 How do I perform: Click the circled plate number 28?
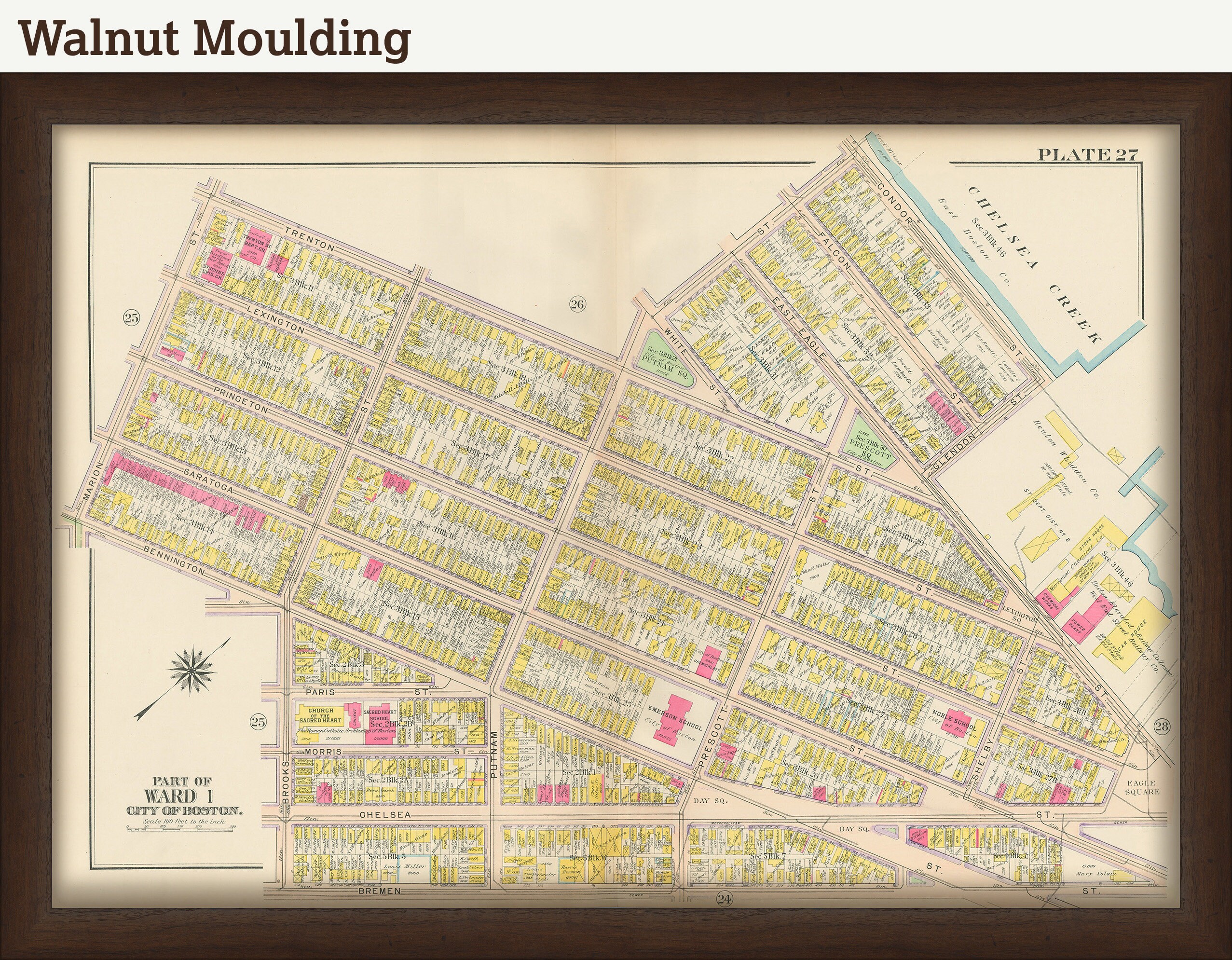point(1162,726)
